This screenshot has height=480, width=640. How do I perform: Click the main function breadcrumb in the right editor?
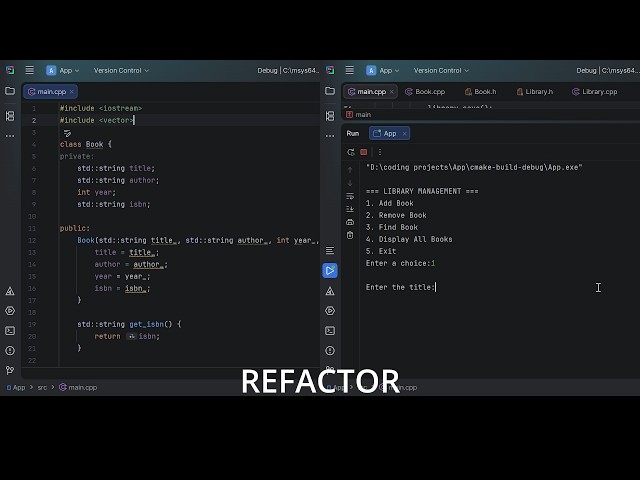(359, 115)
